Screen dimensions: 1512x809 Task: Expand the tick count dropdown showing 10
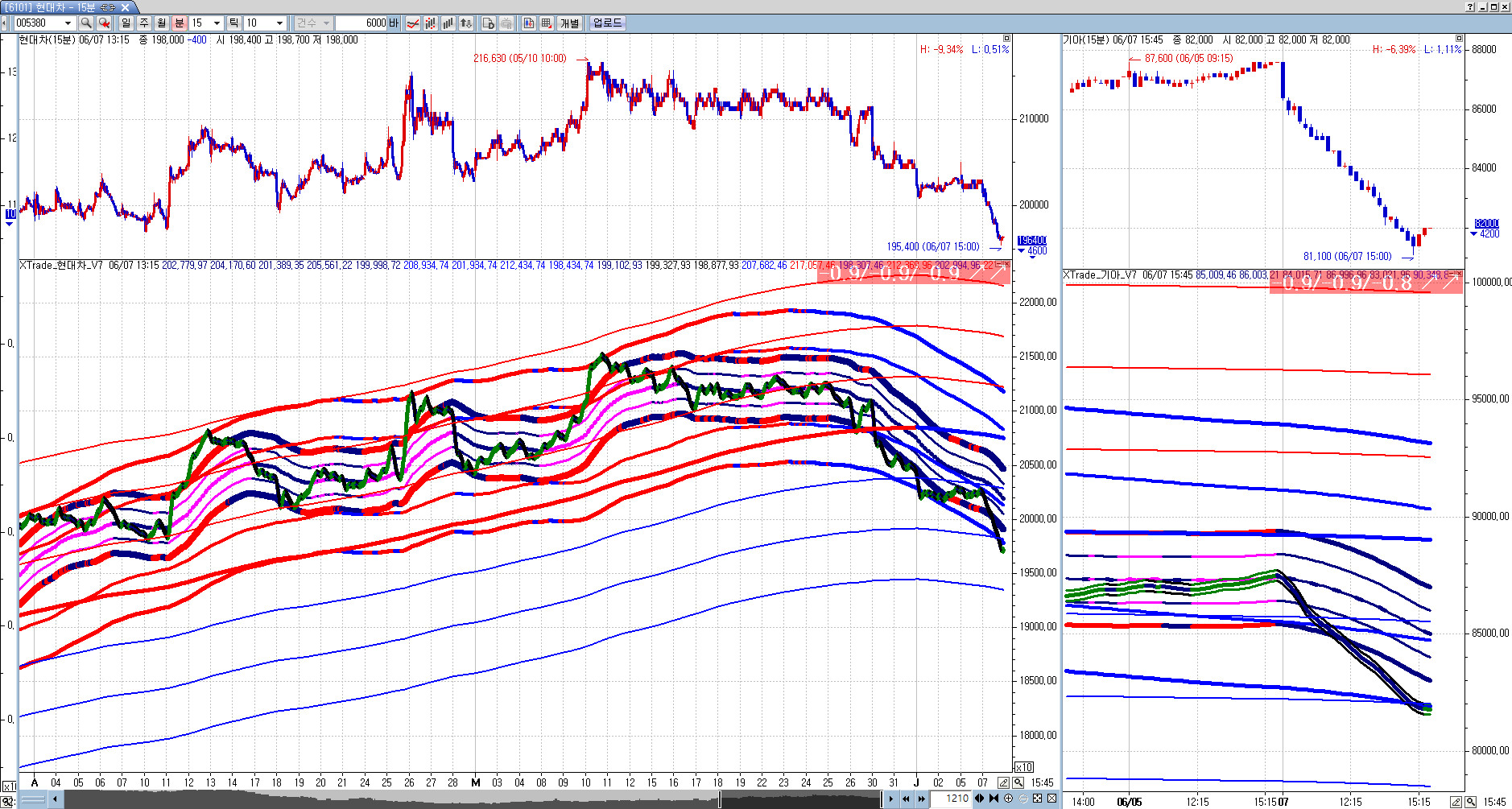point(279,23)
